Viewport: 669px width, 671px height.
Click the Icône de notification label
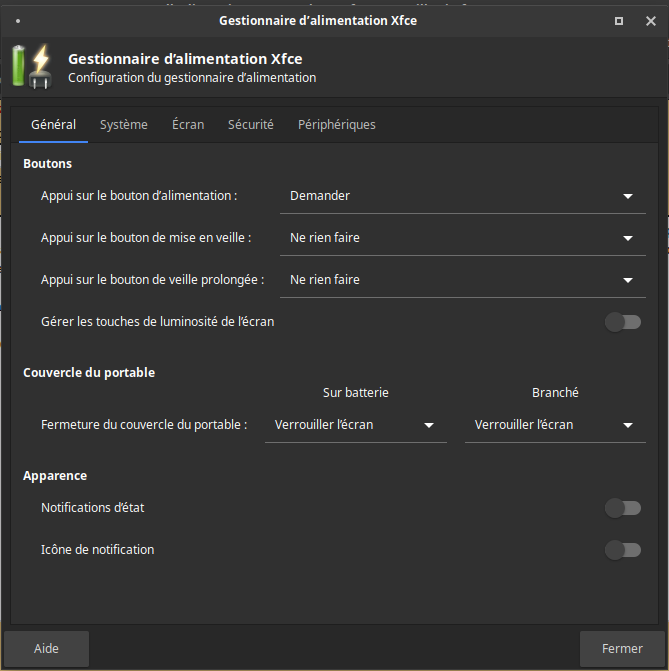(98, 550)
